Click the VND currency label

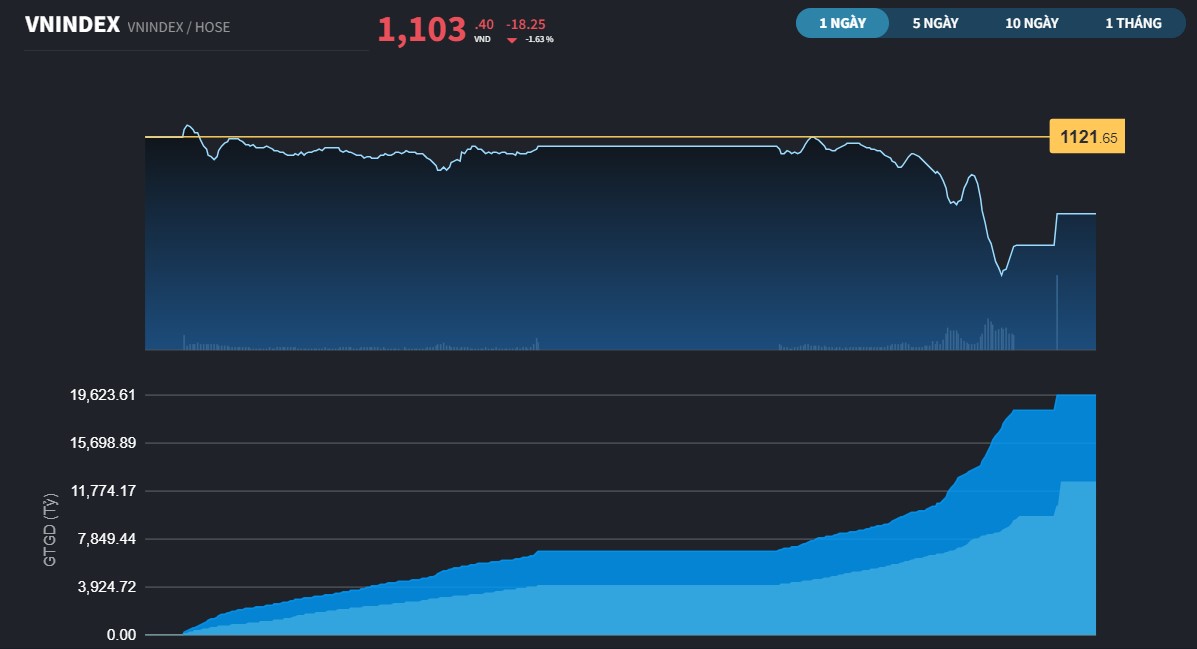[x=482, y=39]
